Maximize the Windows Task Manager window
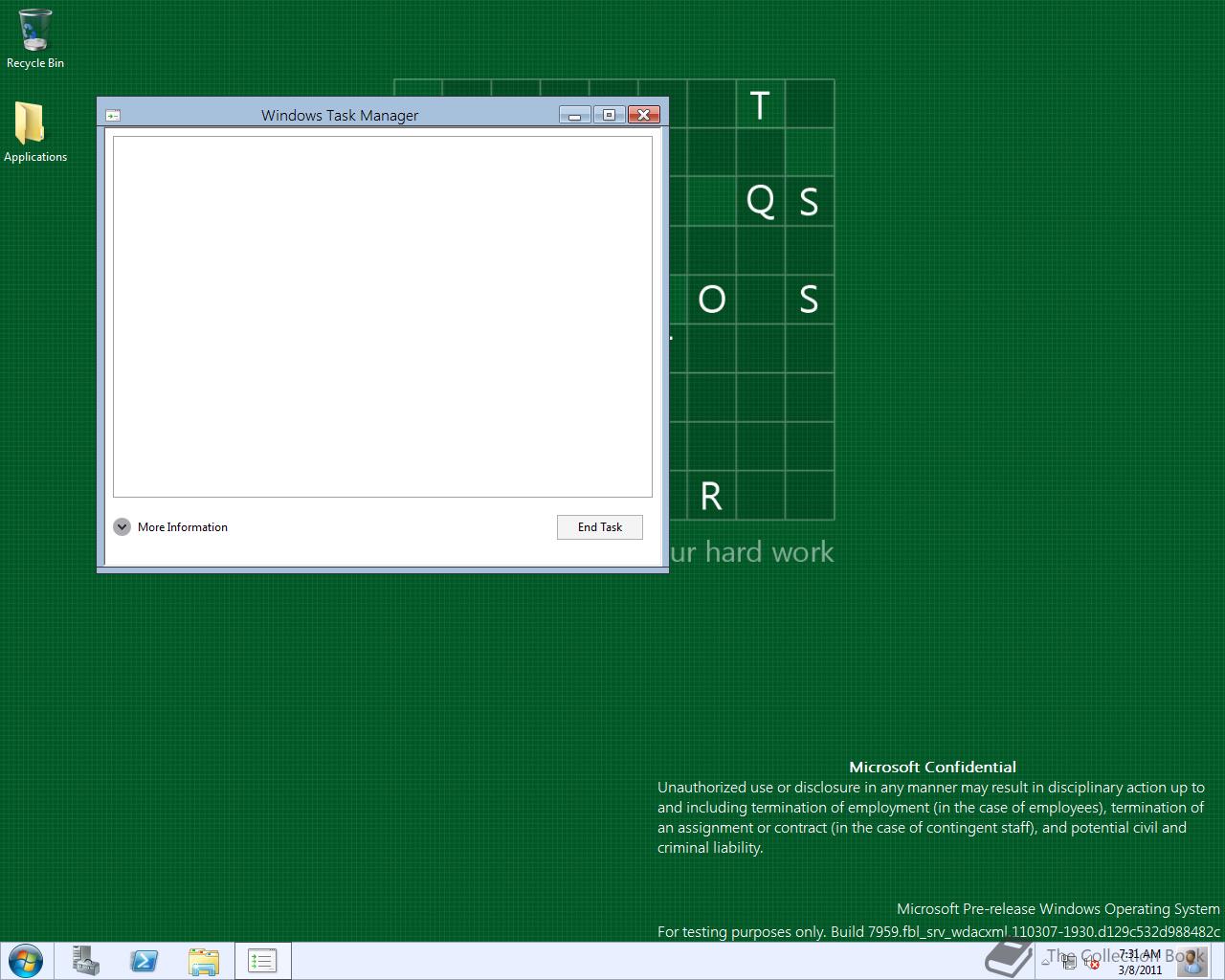The width and height of the screenshot is (1225, 980). tap(609, 115)
